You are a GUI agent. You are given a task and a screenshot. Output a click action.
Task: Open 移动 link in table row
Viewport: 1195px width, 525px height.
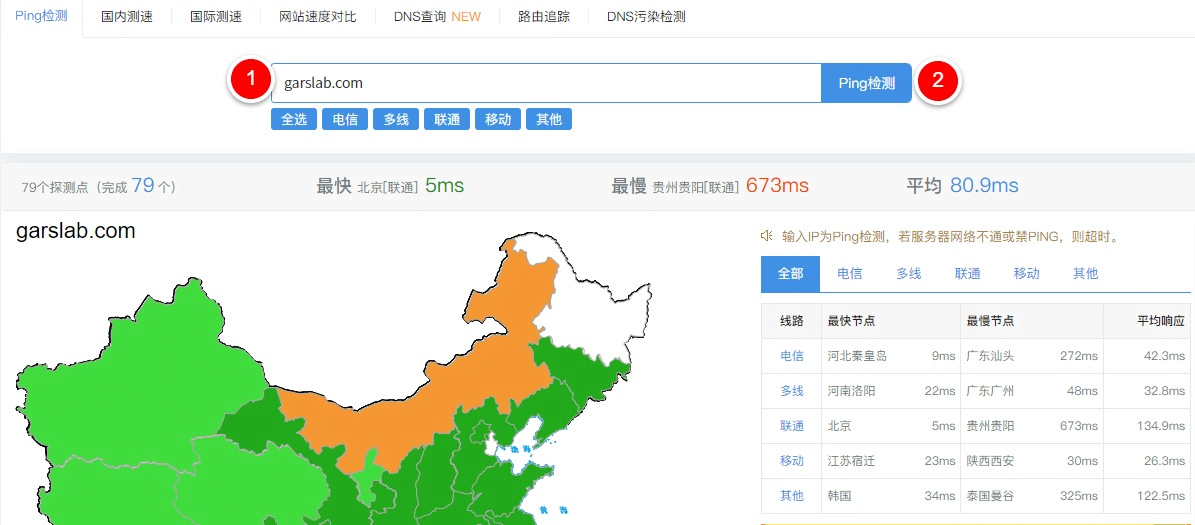(791, 461)
